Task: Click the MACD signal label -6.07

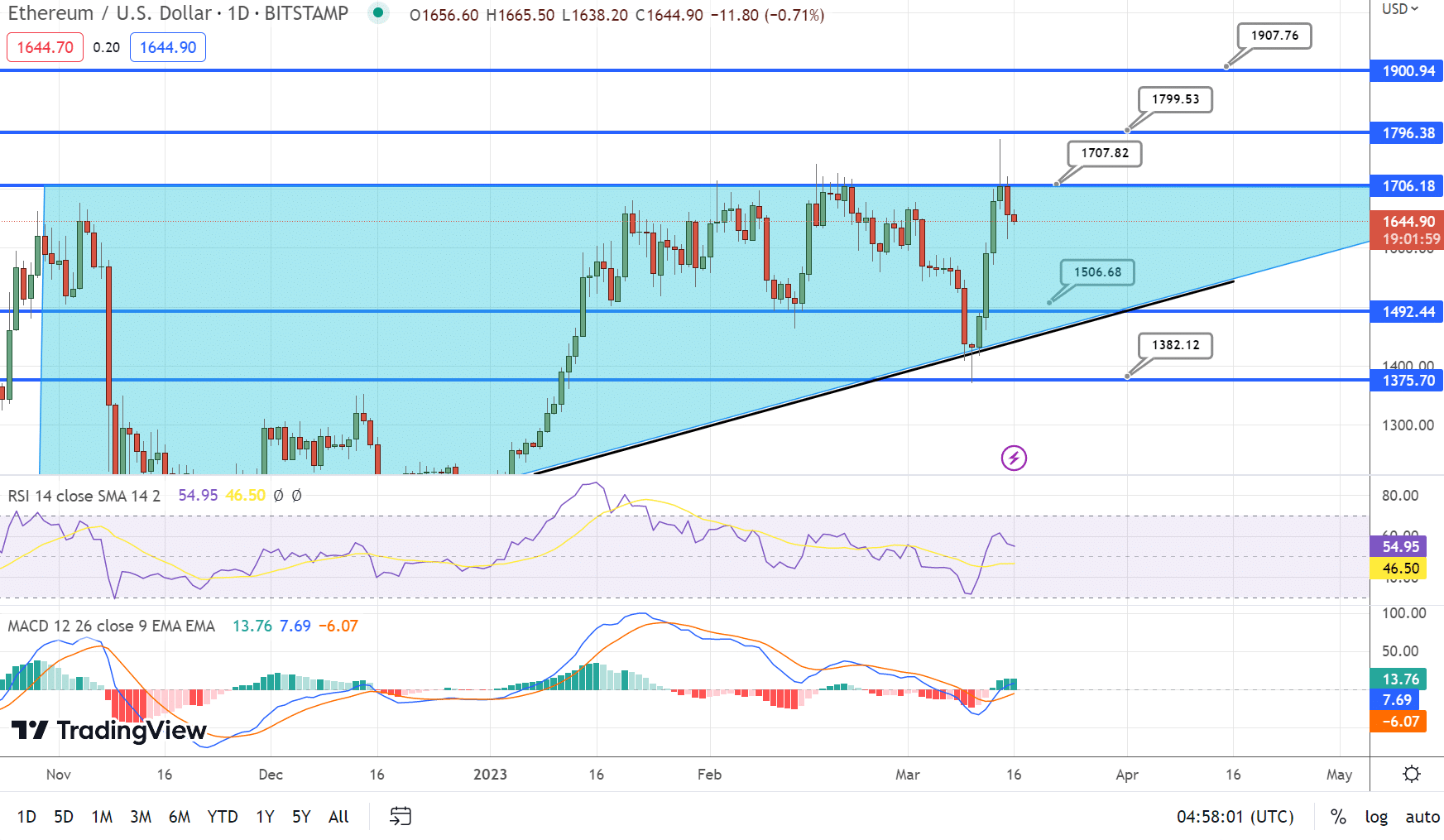Action: click(1399, 722)
